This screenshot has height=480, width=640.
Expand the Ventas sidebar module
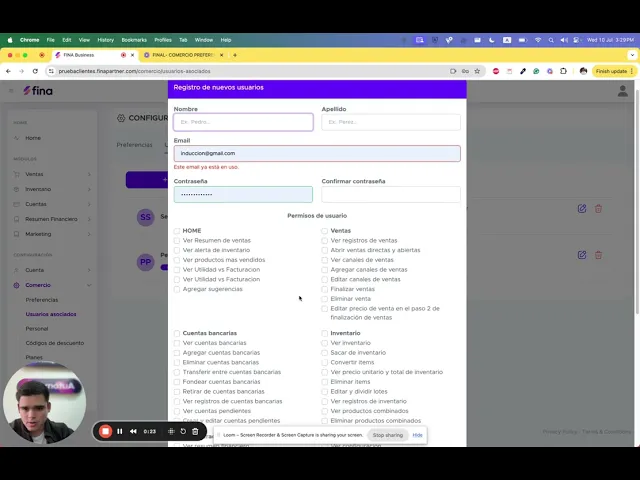51,174
